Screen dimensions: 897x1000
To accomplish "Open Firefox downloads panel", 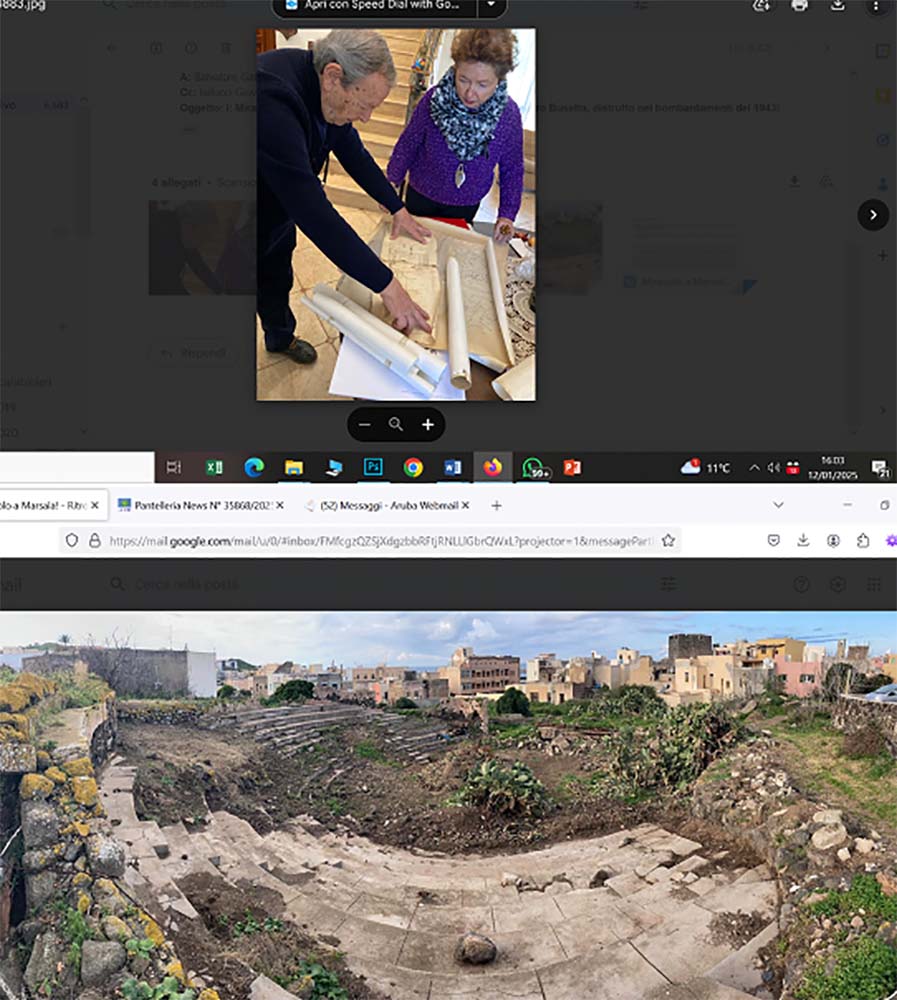I will tap(803, 541).
